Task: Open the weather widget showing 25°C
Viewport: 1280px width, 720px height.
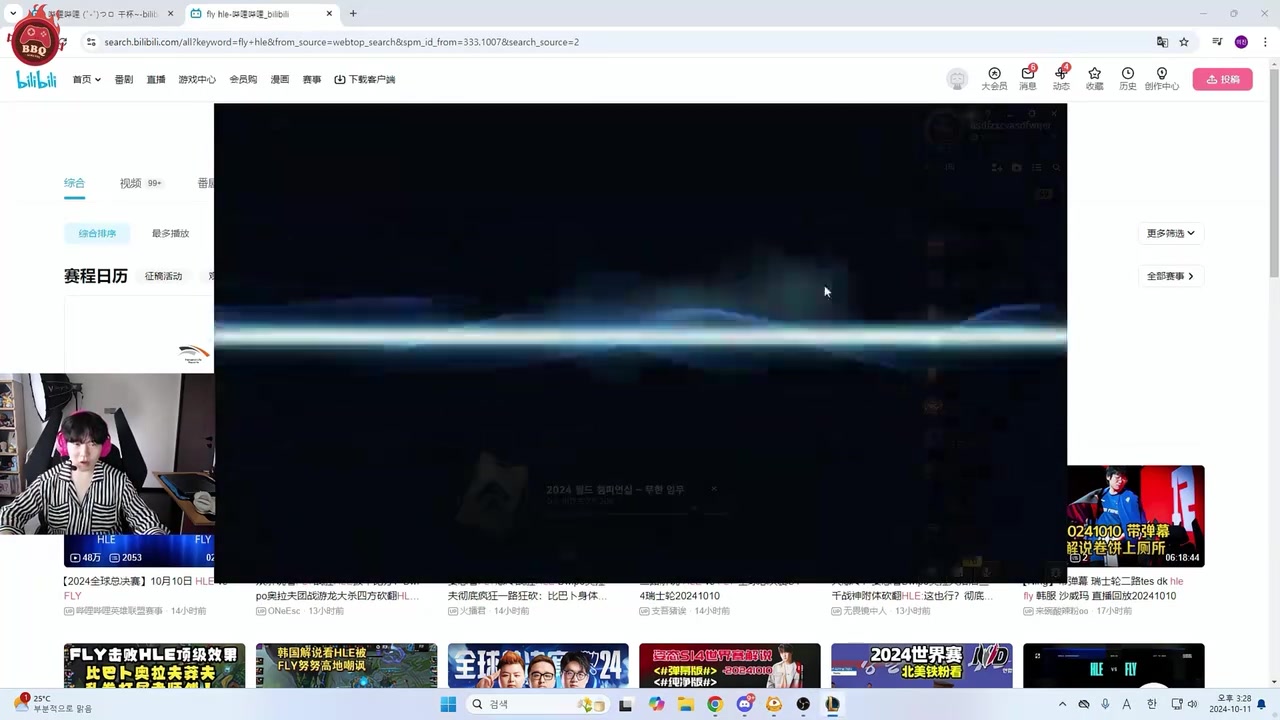Action: [52, 704]
